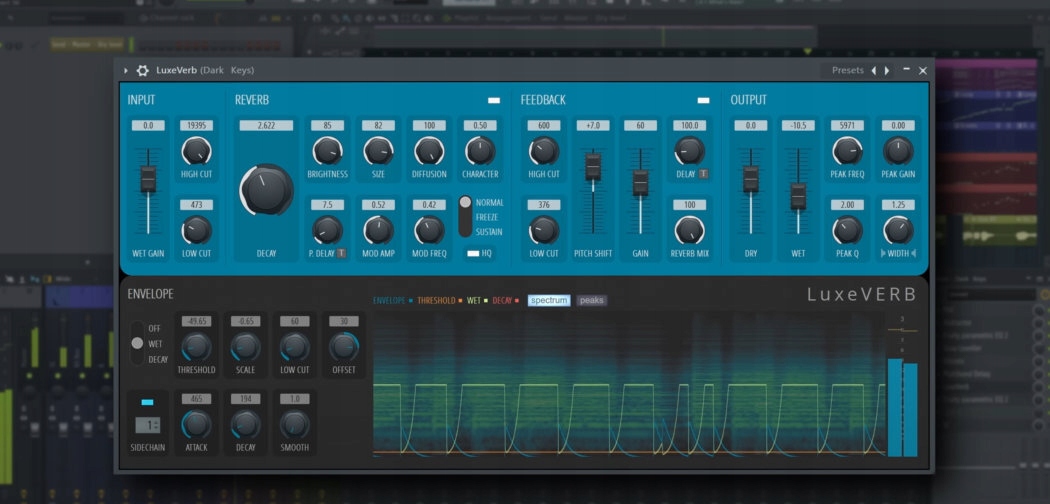
Task: Toggle the WET curve in the display legend
Action: 477,301
